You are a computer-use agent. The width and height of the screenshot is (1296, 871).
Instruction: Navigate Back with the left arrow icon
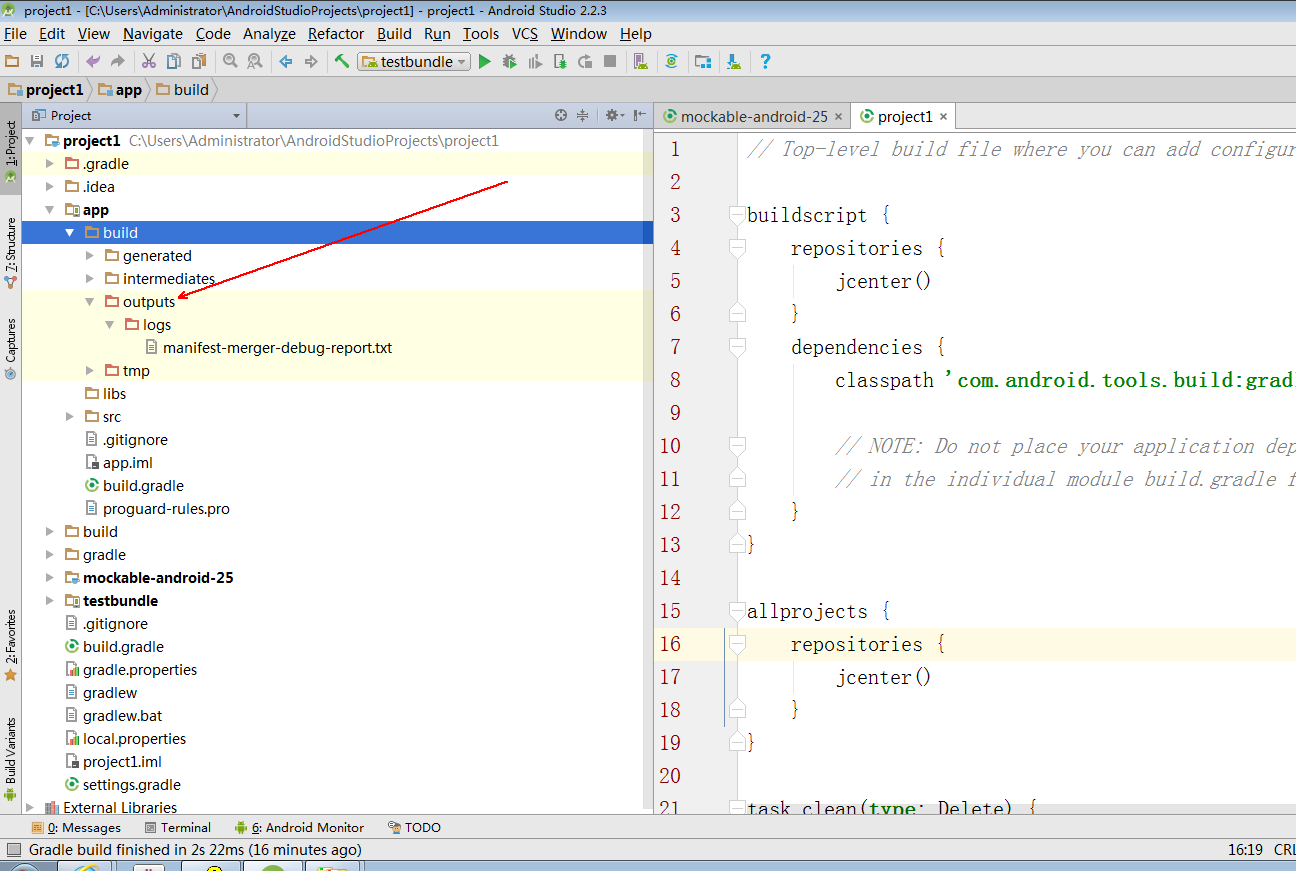point(286,61)
